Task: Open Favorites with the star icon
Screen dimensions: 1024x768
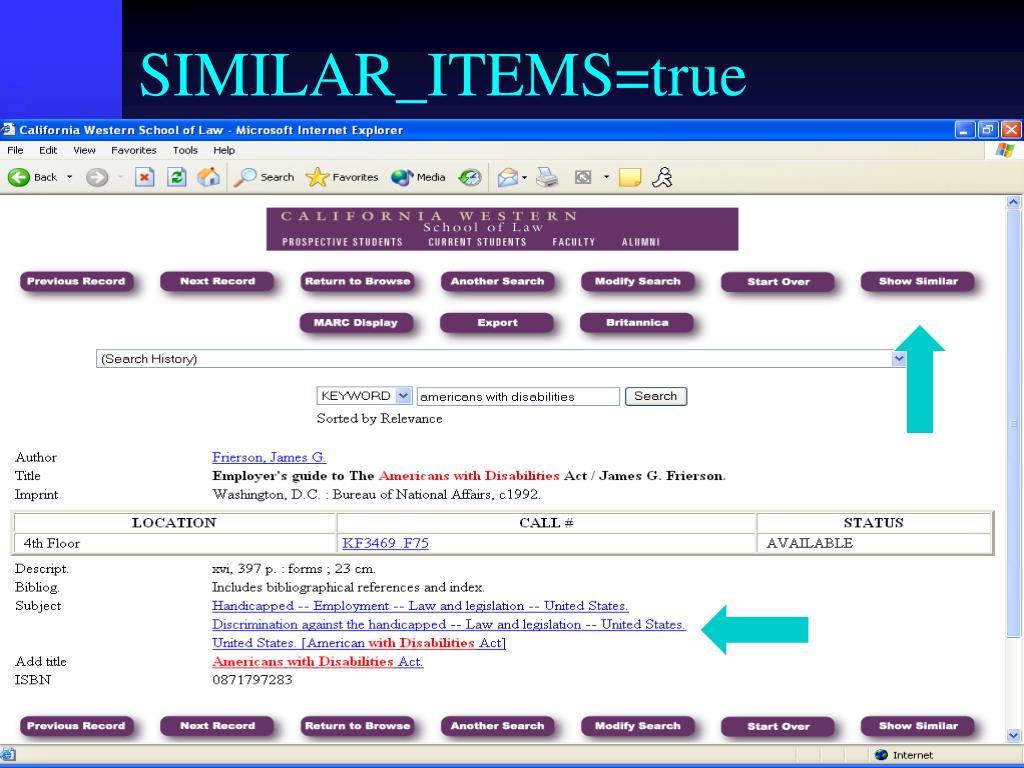Action: click(x=317, y=177)
